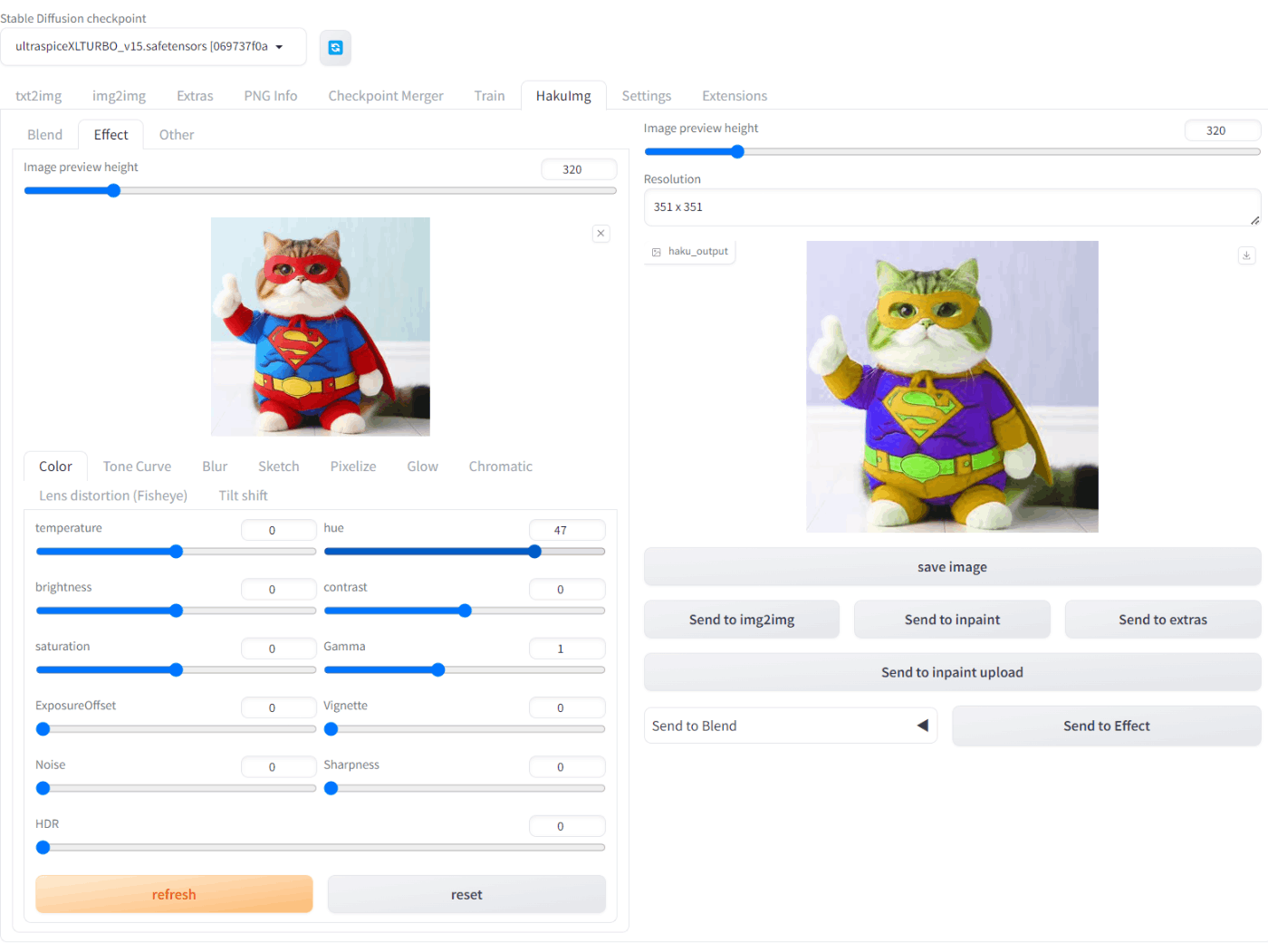Open the Lens distortion (Fisheye) tab
The width and height of the screenshot is (1268, 952).
pos(113,495)
